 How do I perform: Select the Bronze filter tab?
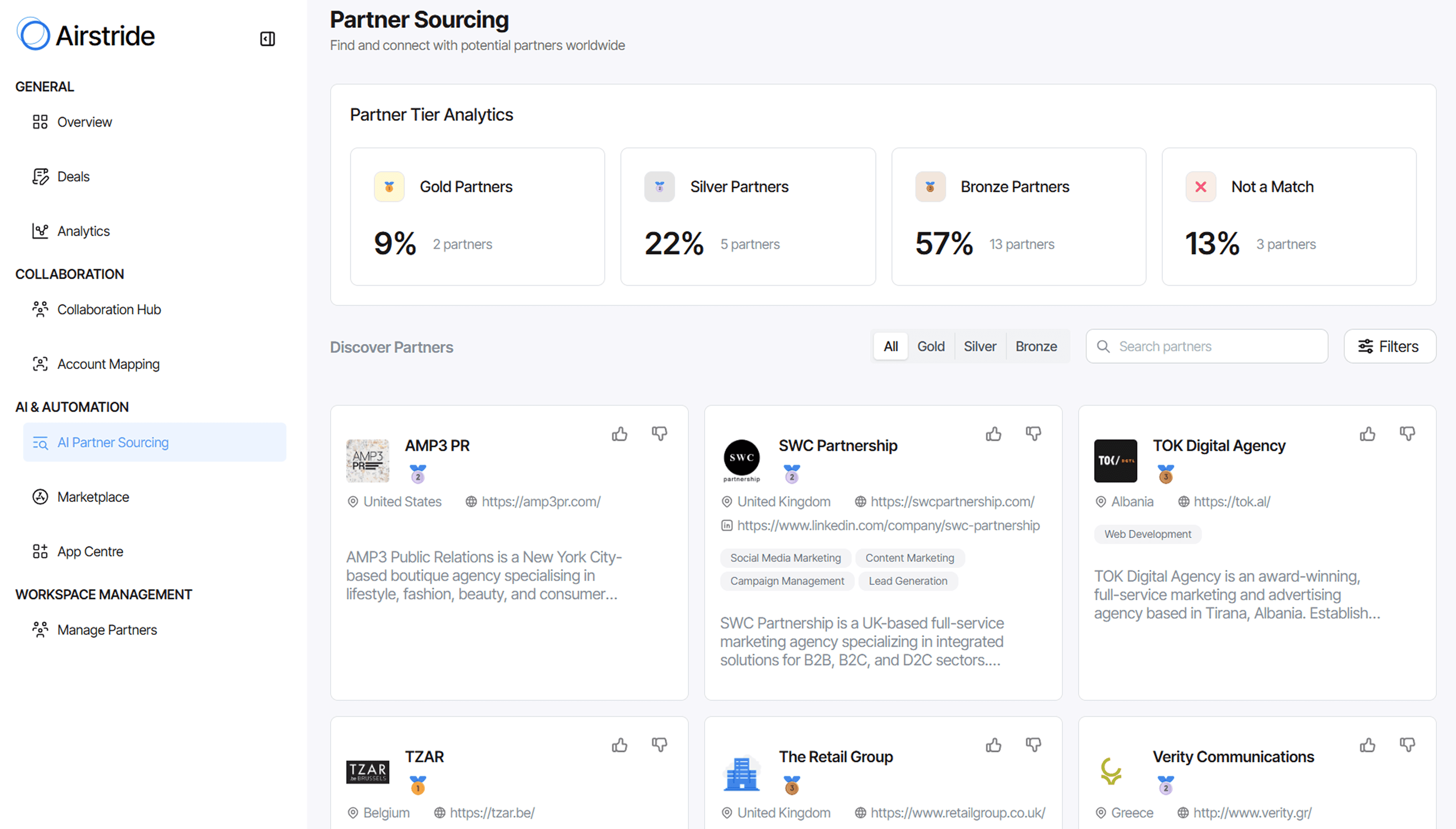(1036, 346)
